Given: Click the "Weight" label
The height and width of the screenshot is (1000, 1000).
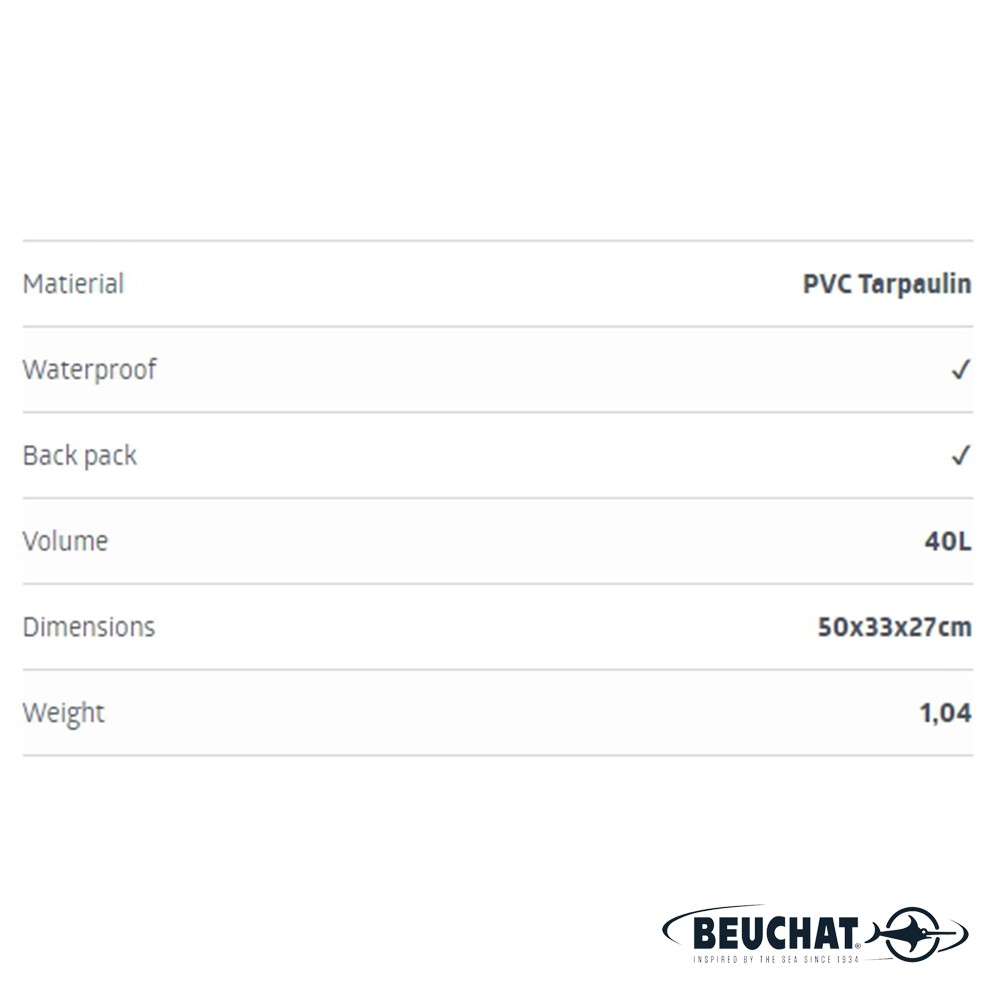Looking at the screenshot, I should (63, 714).
